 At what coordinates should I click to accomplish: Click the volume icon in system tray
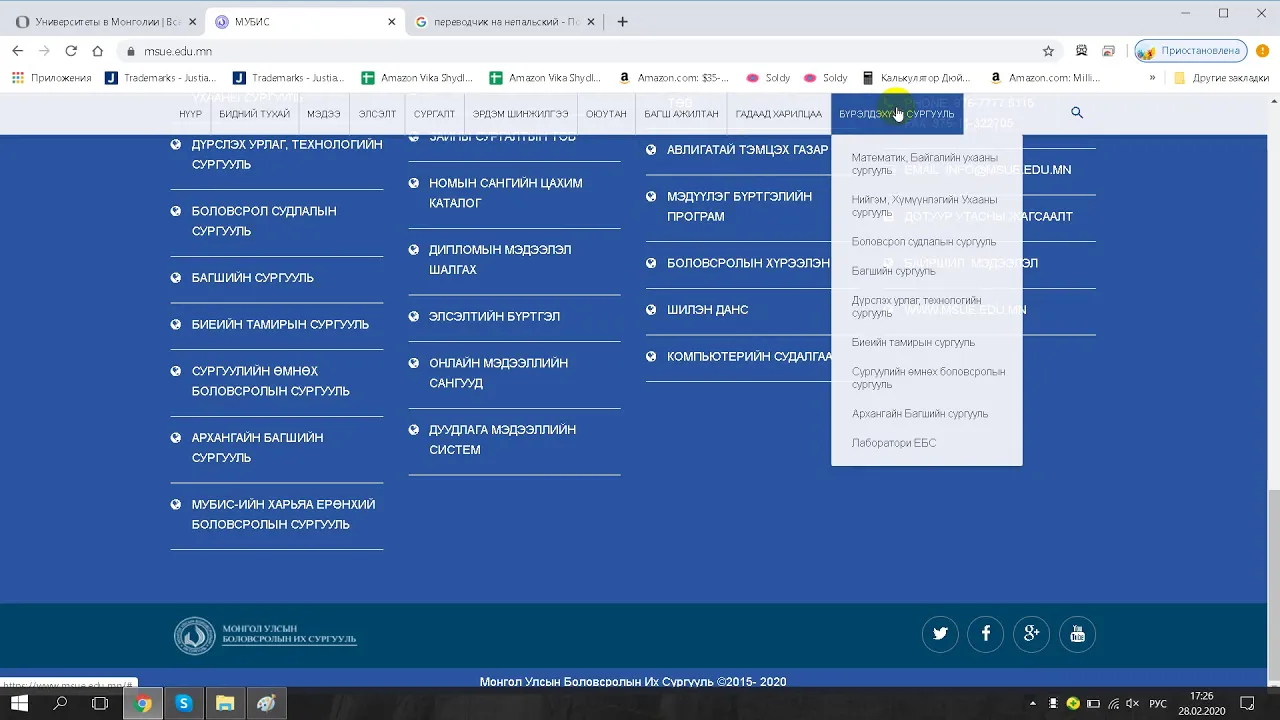1133,704
